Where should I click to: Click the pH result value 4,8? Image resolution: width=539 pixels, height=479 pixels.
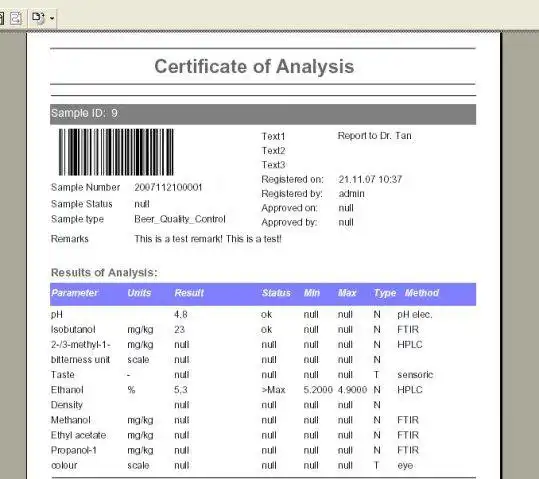180,315
